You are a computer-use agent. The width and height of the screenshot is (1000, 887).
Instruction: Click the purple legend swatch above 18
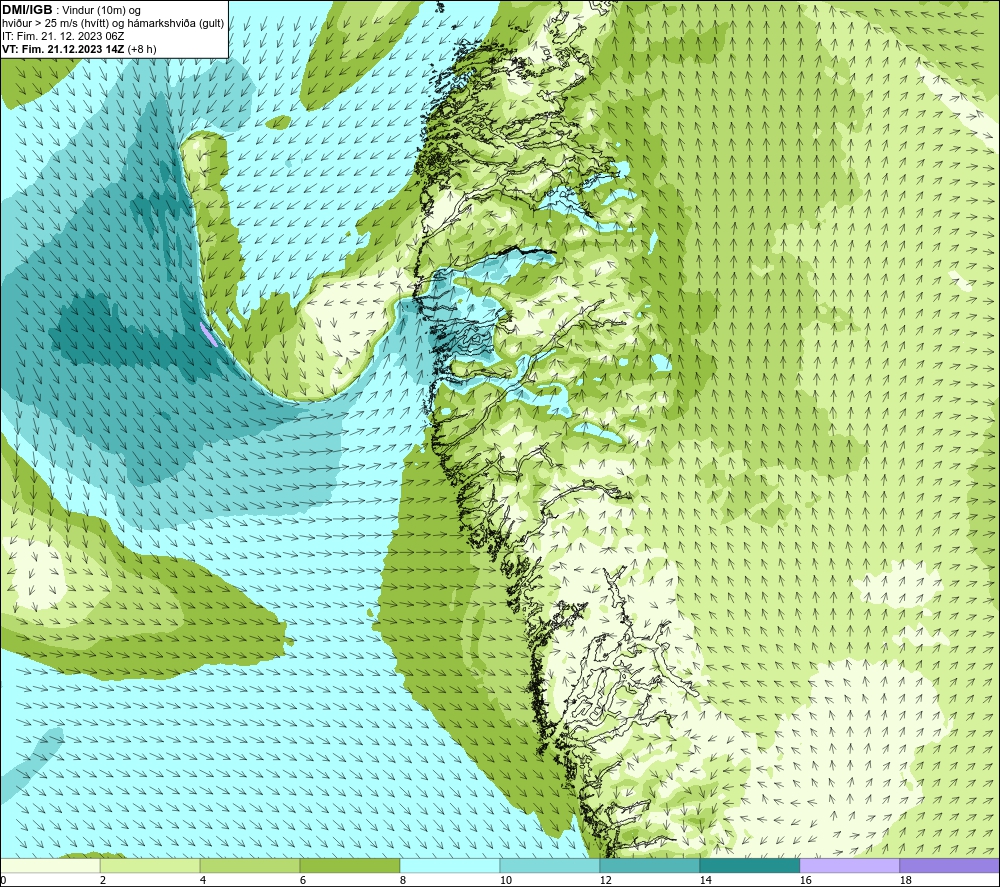(x=950, y=866)
